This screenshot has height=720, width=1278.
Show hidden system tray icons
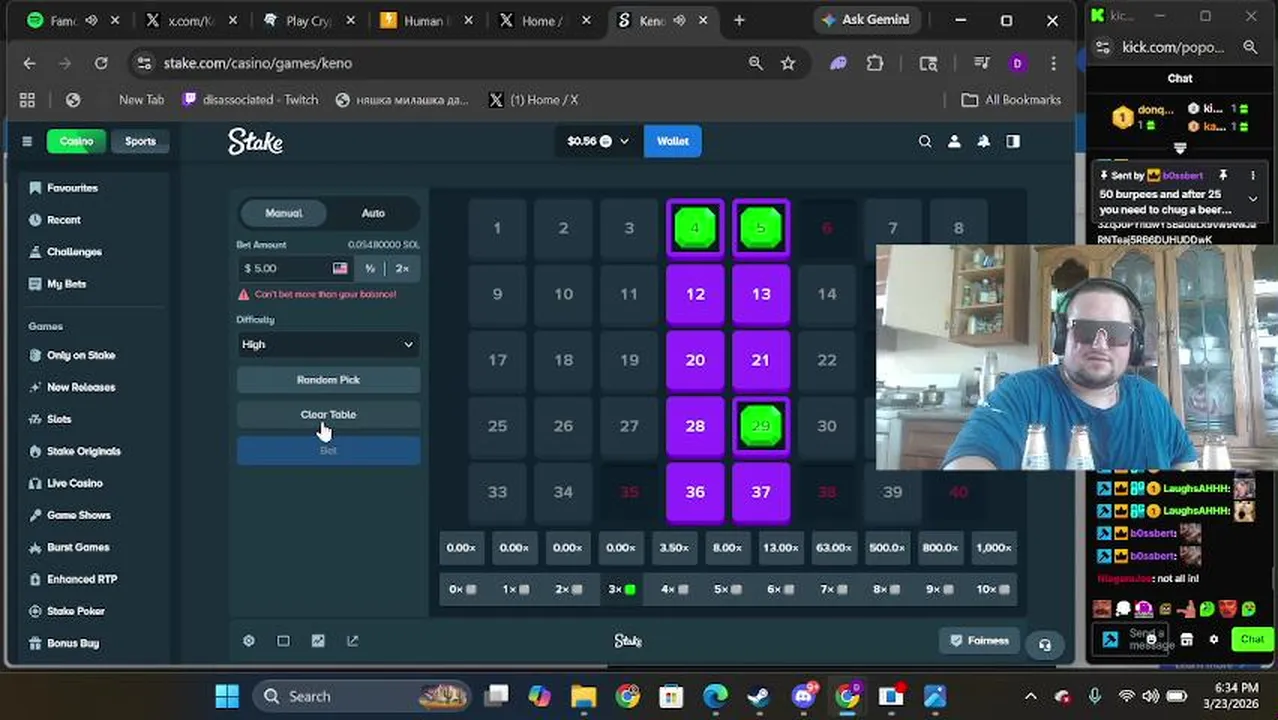coord(1031,696)
